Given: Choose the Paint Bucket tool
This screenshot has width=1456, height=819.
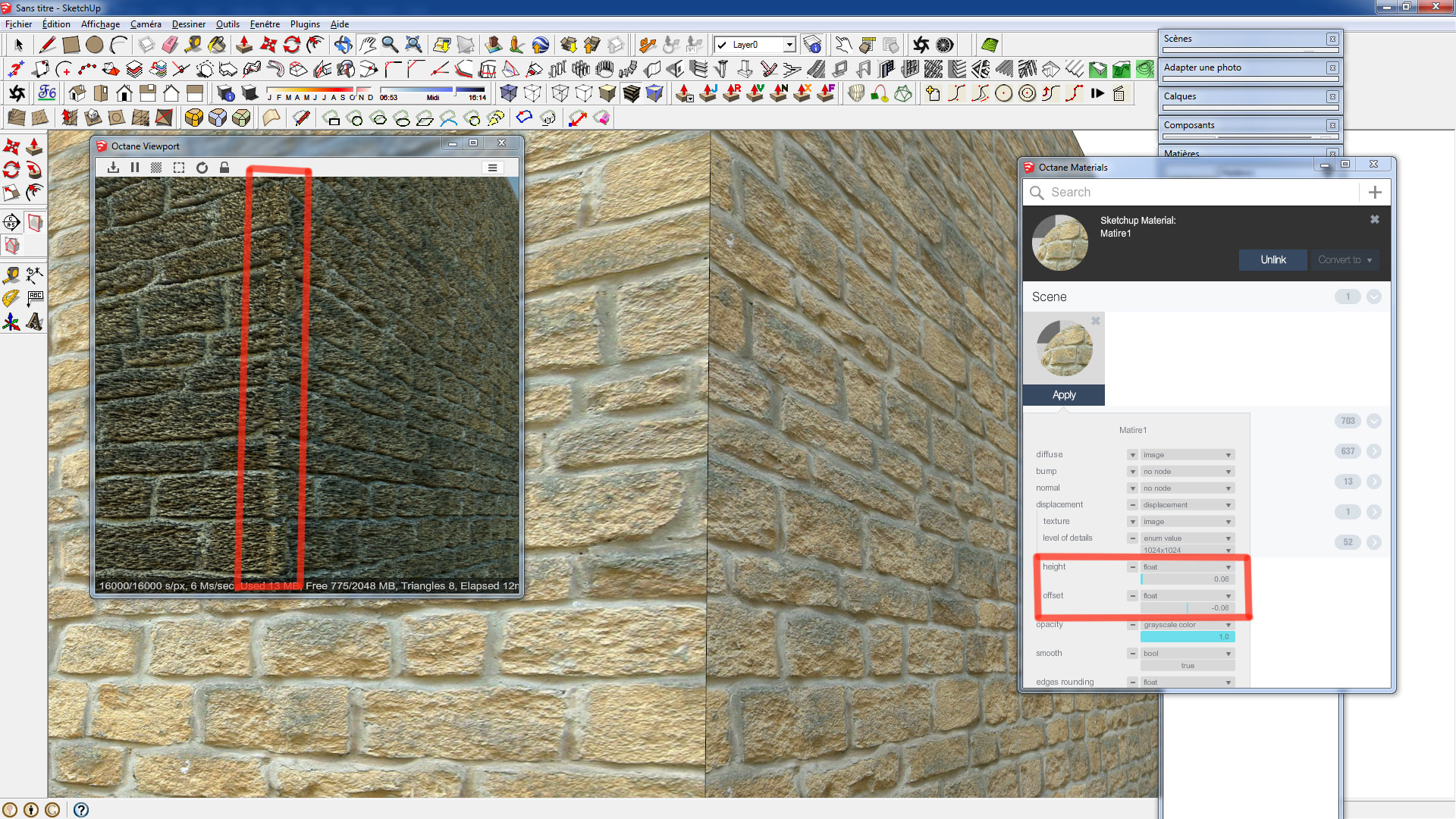Looking at the screenshot, I should [217, 45].
